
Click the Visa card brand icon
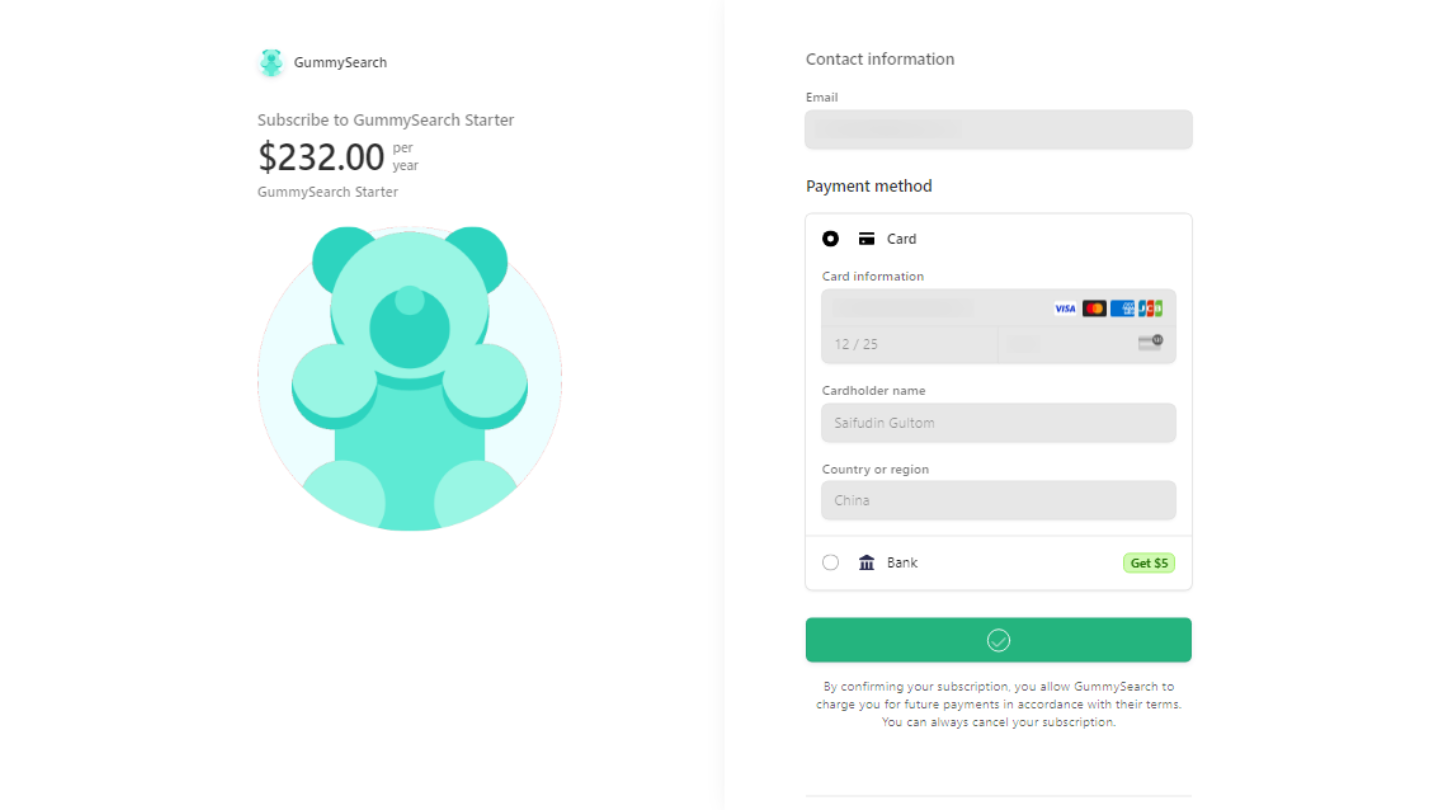[x=1065, y=308]
